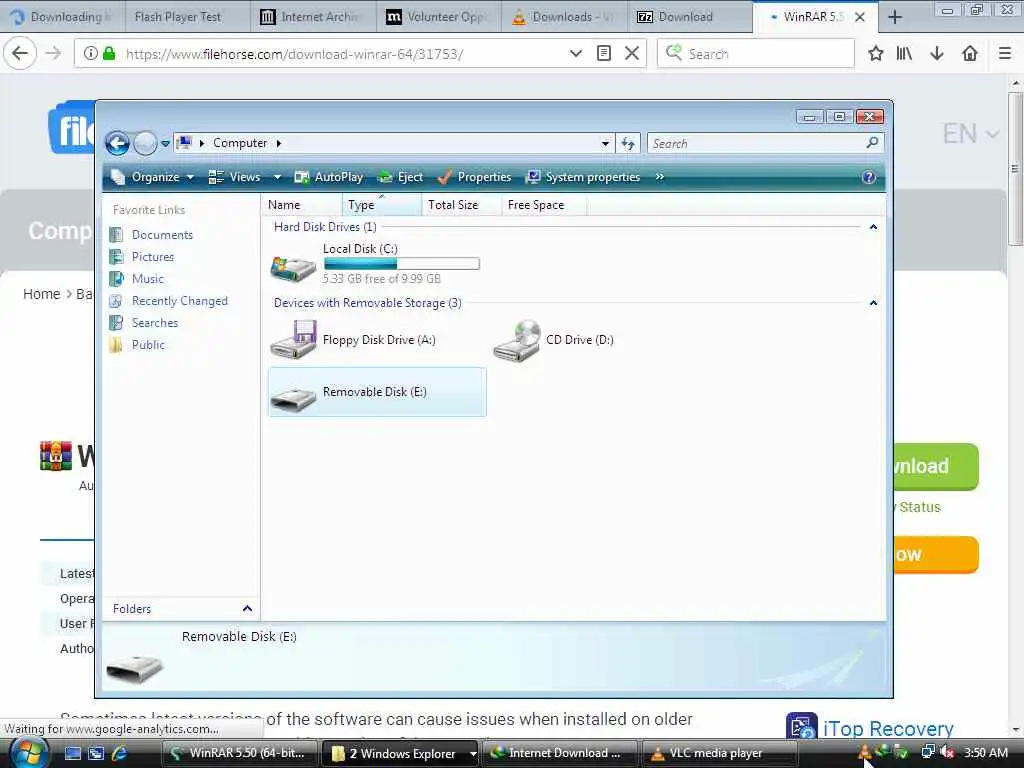Stop loading the page

pyautogui.click(x=632, y=54)
